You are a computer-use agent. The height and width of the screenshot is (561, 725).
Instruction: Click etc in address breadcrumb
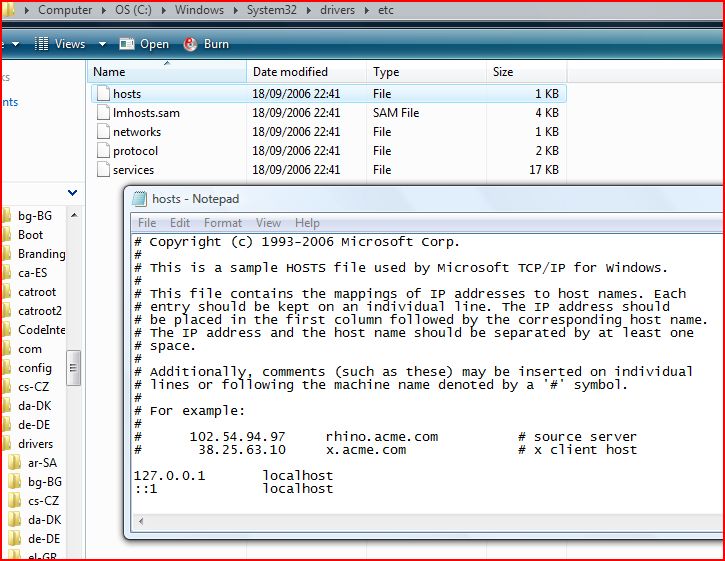[386, 10]
